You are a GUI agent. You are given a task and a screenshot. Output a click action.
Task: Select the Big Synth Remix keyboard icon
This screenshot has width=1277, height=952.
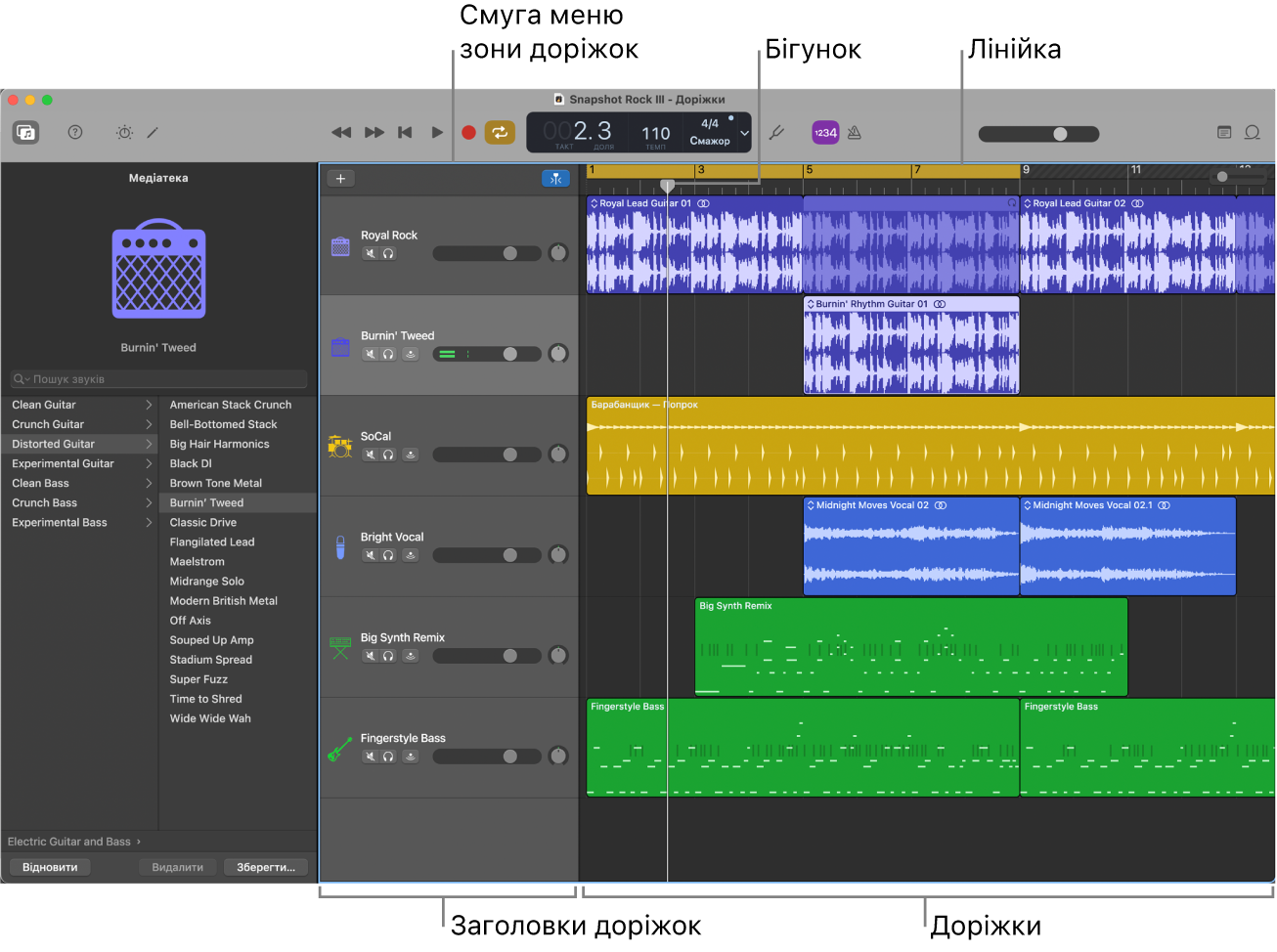[x=340, y=647]
